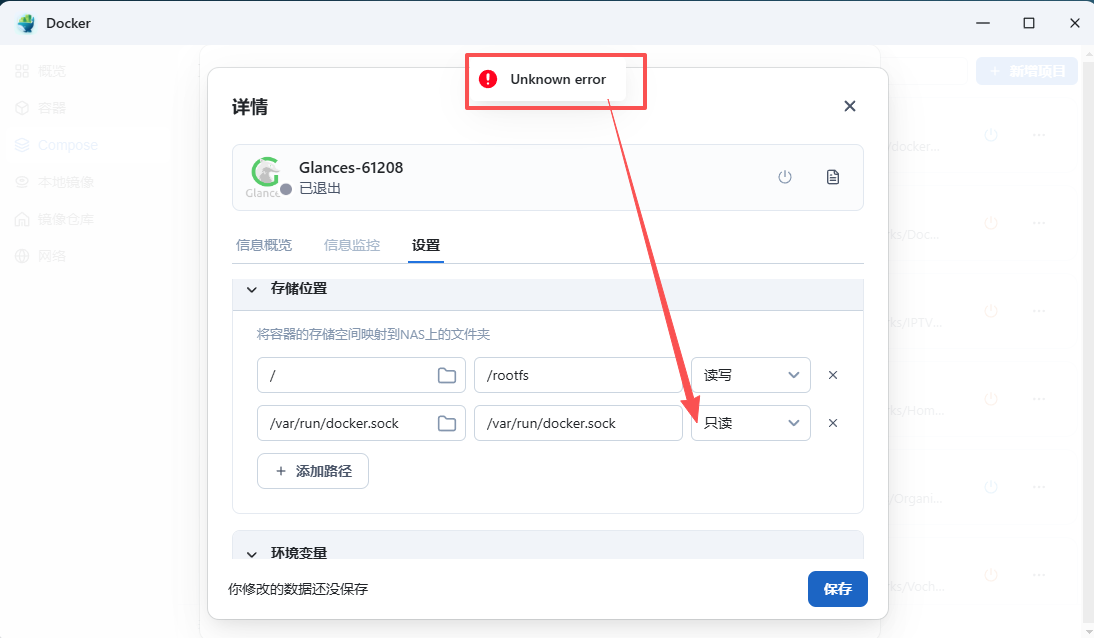Click the red error alert icon
The width and height of the screenshot is (1094, 638).
click(x=488, y=79)
